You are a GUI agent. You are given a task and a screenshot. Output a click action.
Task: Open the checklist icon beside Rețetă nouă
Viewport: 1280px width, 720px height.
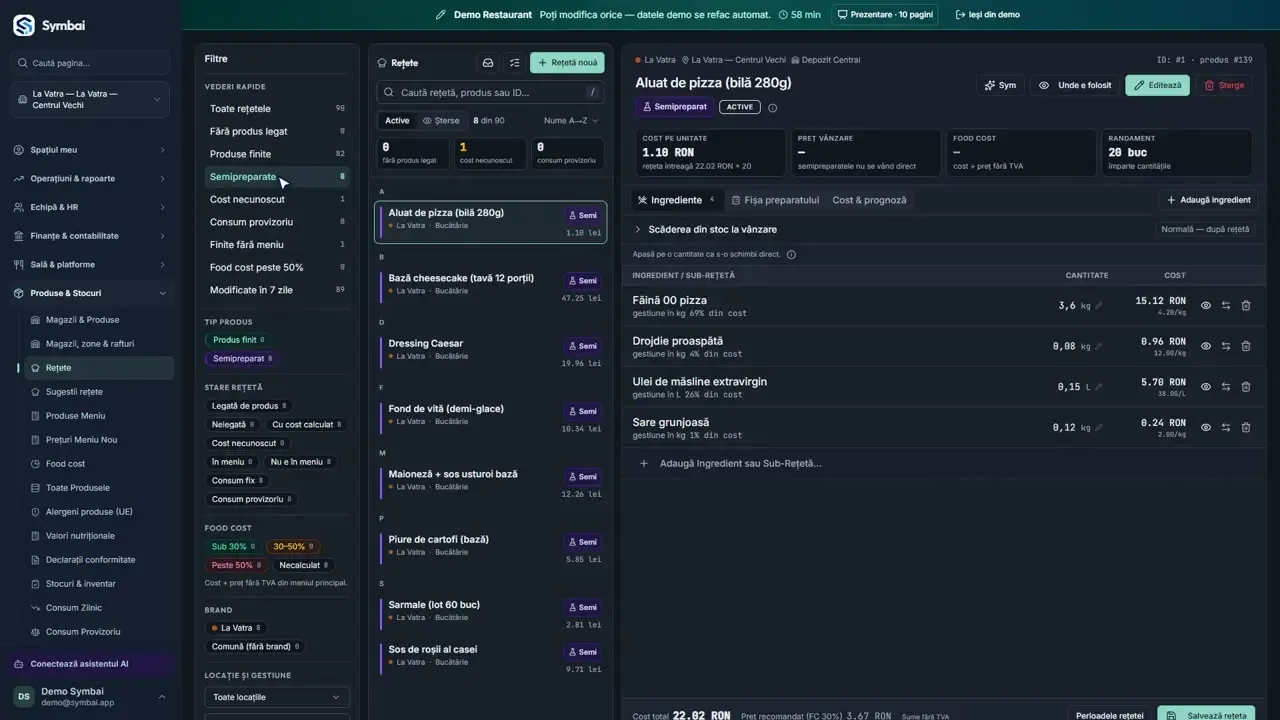click(515, 63)
